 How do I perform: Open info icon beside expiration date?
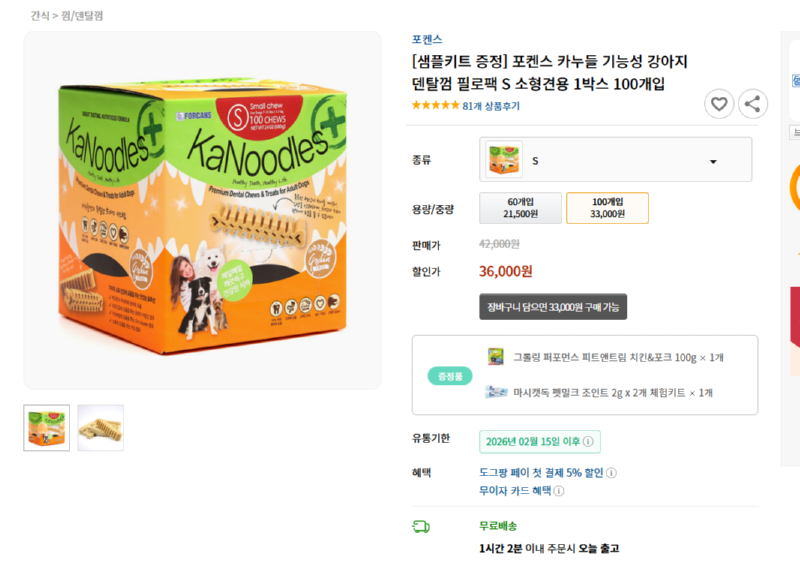pos(588,441)
